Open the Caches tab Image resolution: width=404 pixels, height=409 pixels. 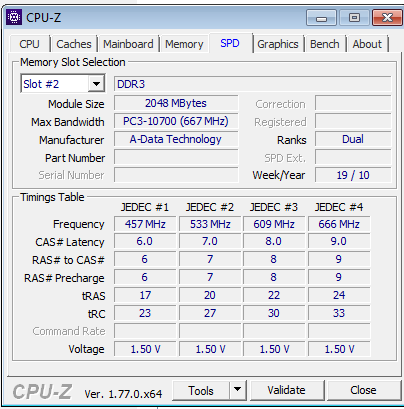pos(74,44)
